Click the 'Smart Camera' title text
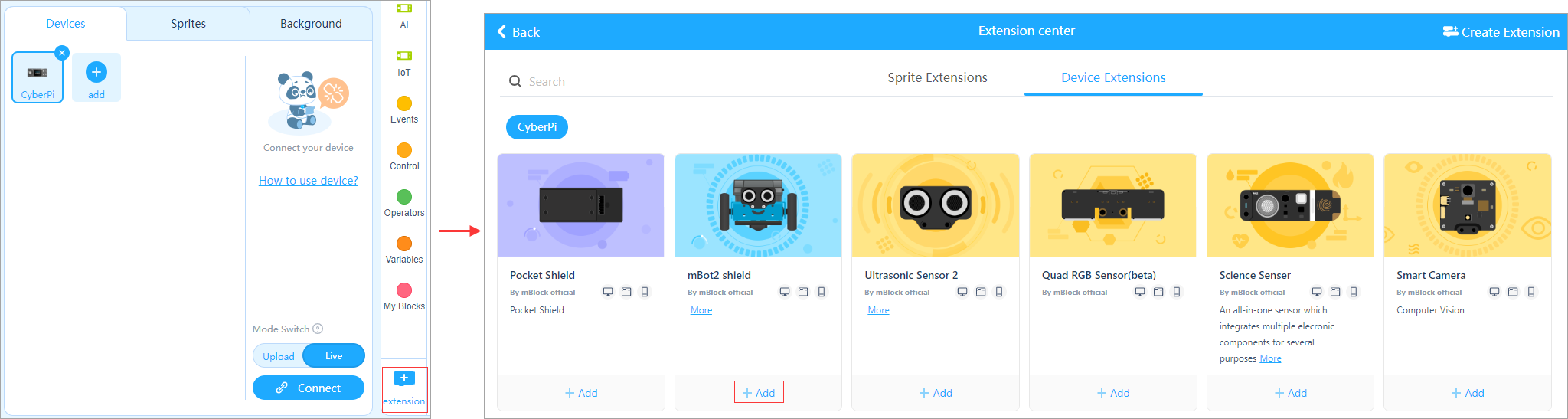The image size is (1568, 419). [1431, 275]
